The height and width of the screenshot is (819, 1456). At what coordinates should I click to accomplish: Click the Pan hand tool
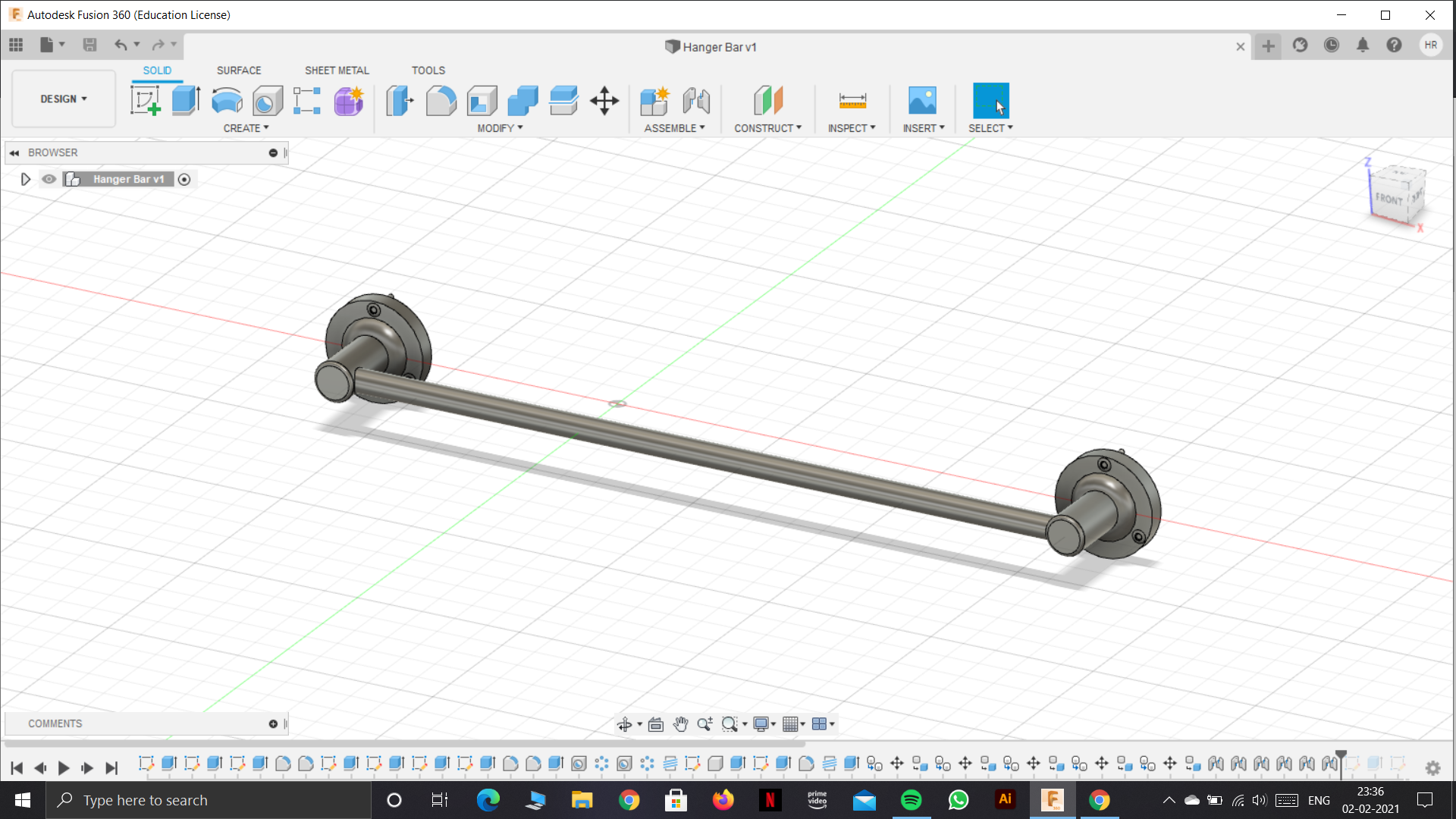(680, 724)
